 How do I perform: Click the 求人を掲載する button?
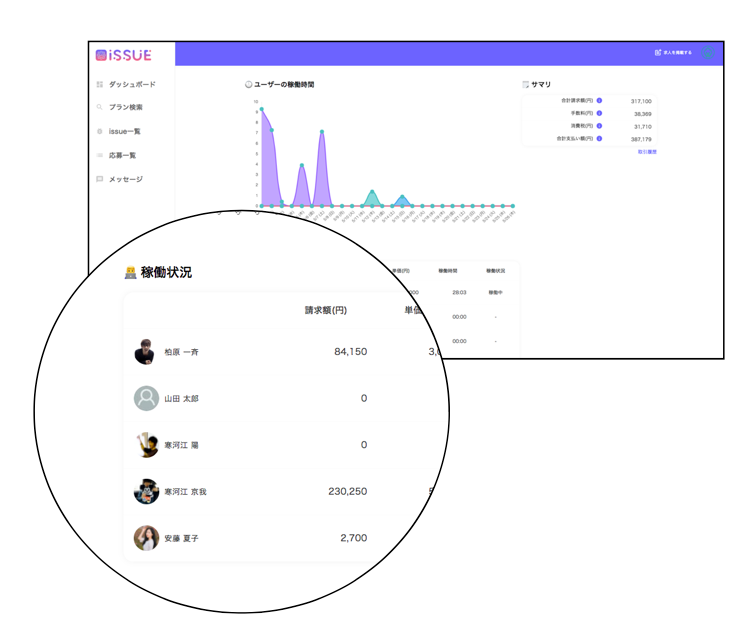673,52
